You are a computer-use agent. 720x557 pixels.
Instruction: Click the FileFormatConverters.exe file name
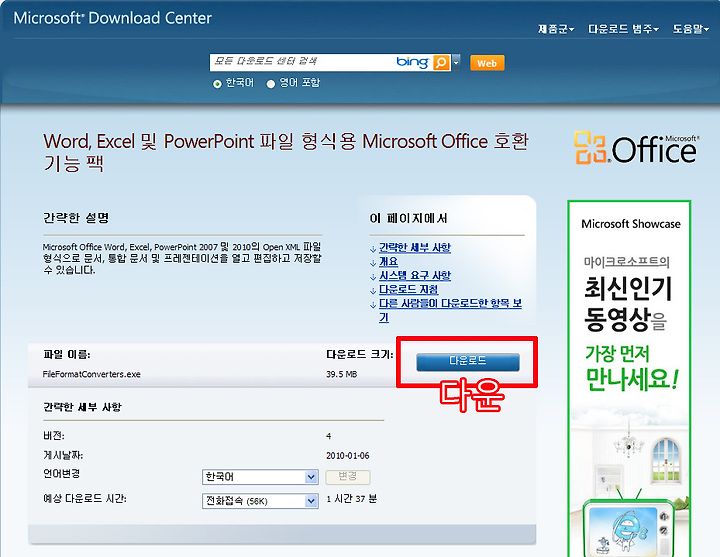pyautogui.click(x=91, y=374)
